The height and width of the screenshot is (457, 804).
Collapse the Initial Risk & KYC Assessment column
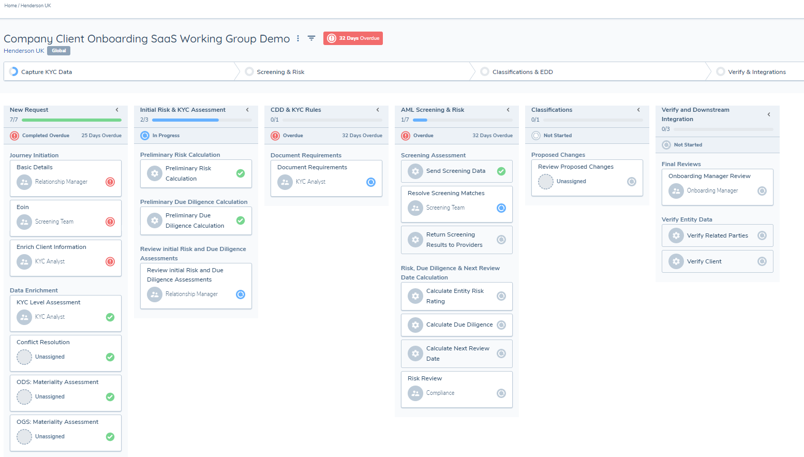[247, 110]
